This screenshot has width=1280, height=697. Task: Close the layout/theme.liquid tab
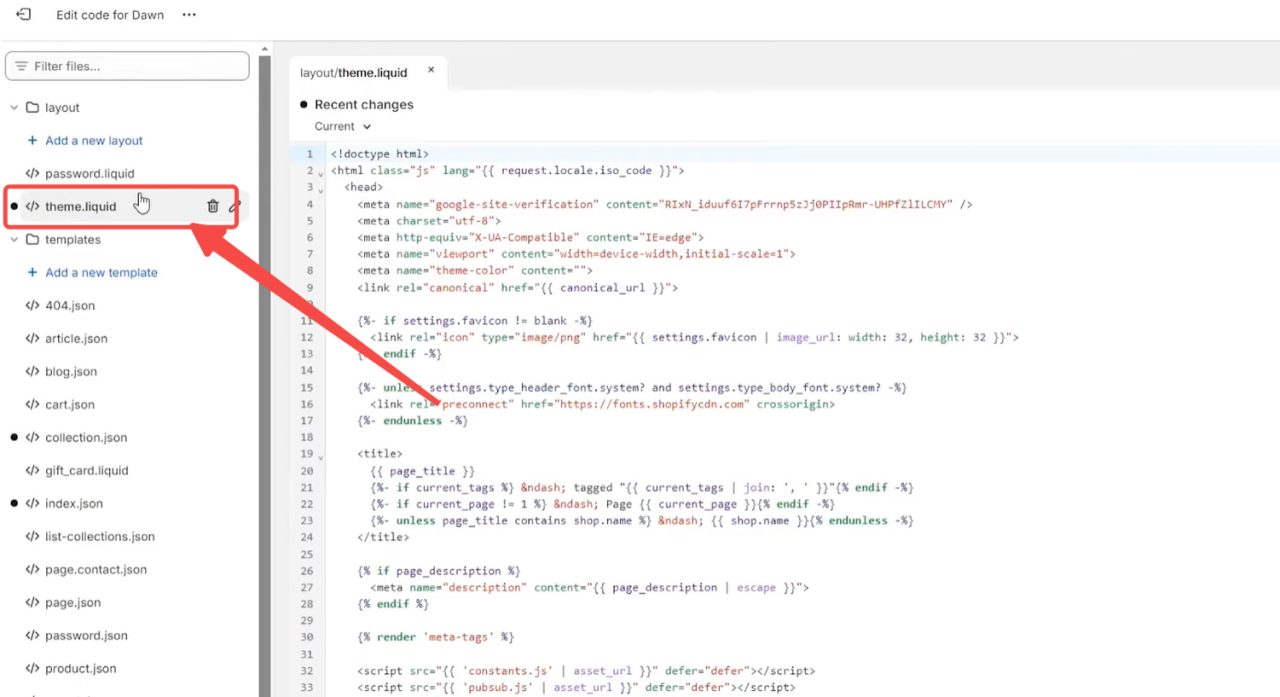[x=431, y=70]
